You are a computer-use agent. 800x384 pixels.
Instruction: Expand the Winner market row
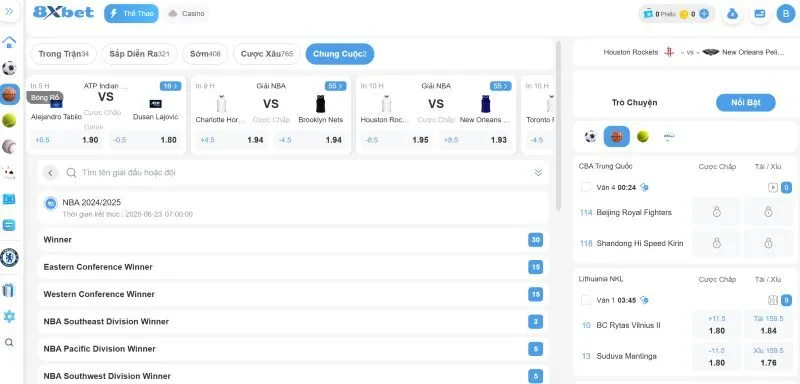pos(293,240)
